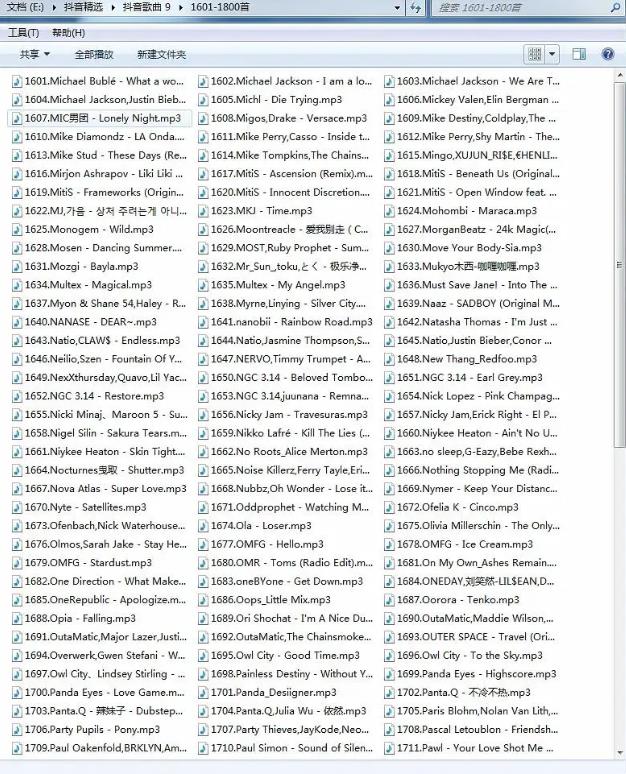Select the icon of 1607.MIC男团 - Lonely Night.mp3
The width and height of the screenshot is (626, 774).
[17, 118]
